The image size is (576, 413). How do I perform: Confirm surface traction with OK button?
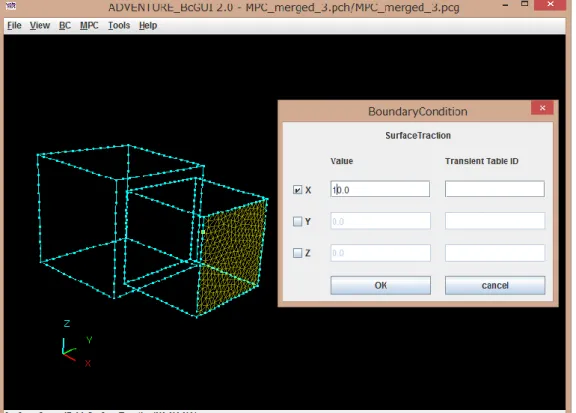(381, 285)
